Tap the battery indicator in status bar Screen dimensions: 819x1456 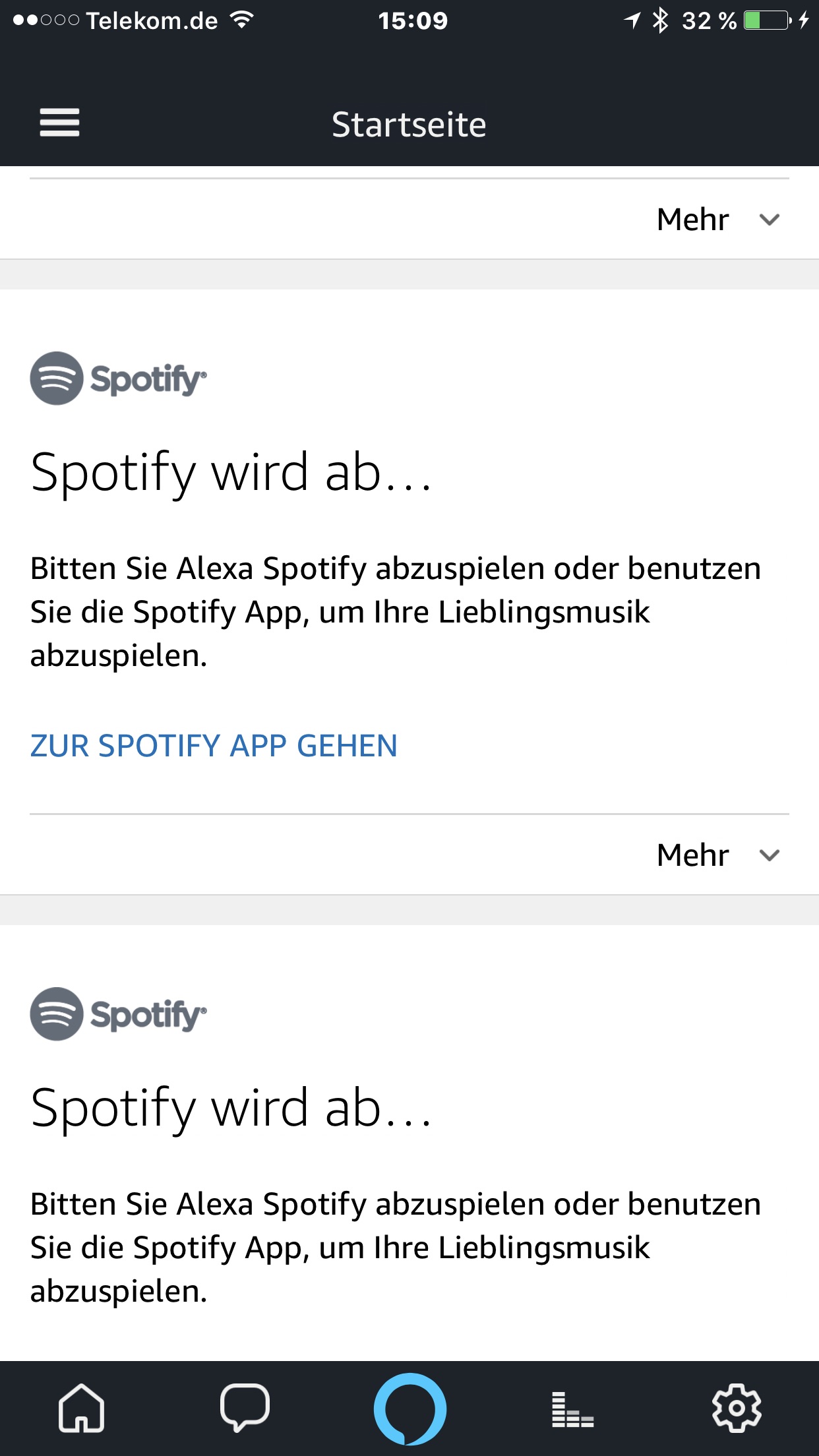point(767,20)
